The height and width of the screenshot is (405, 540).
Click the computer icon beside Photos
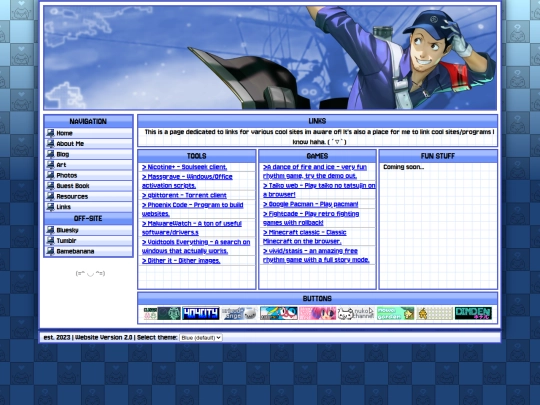pos(50,175)
